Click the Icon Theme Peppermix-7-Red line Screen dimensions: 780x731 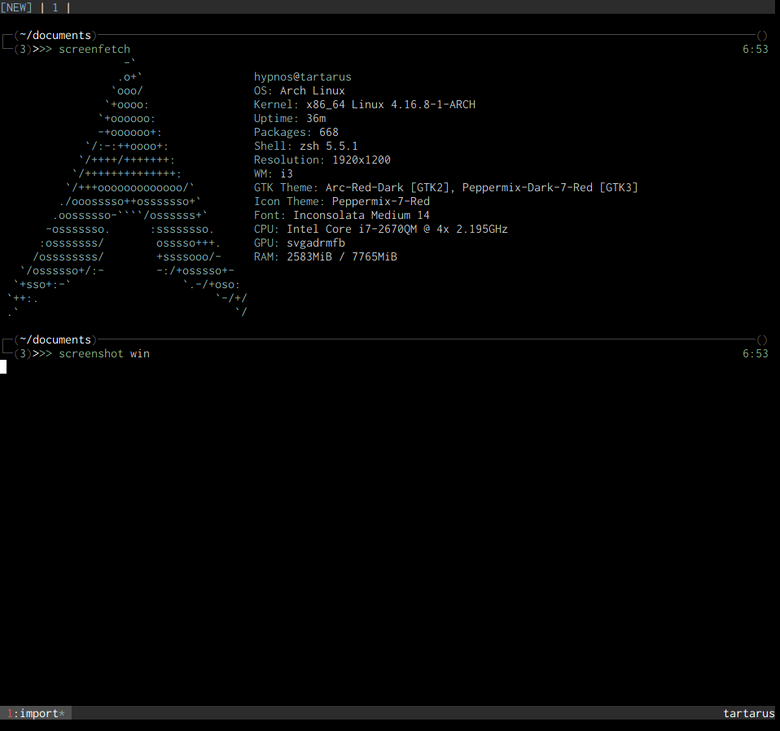341,201
